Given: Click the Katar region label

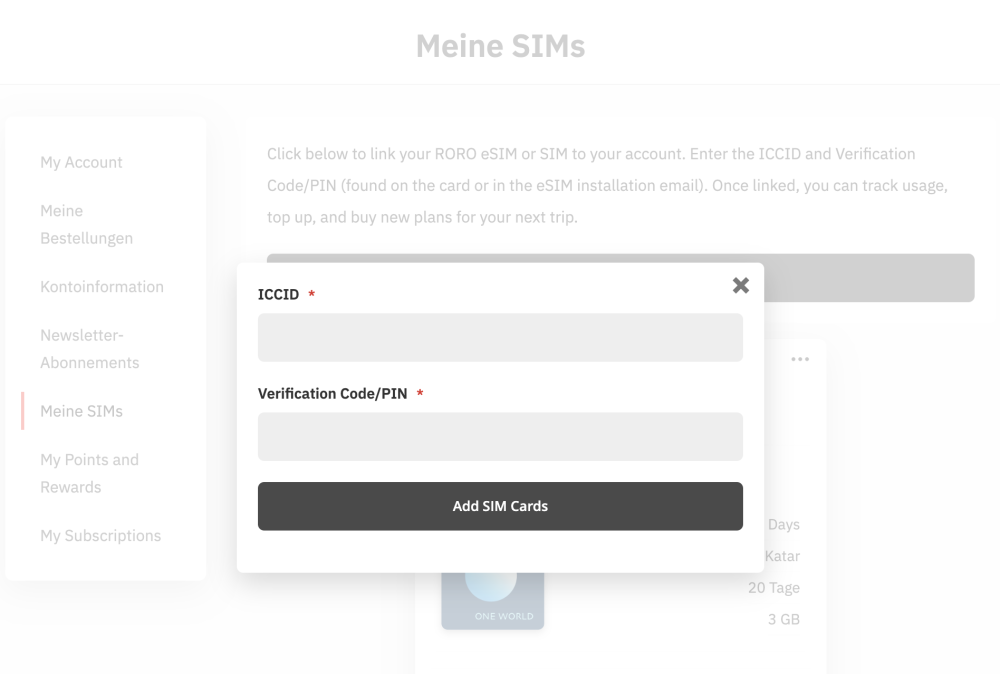Looking at the screenshot, I should (782, 556).
